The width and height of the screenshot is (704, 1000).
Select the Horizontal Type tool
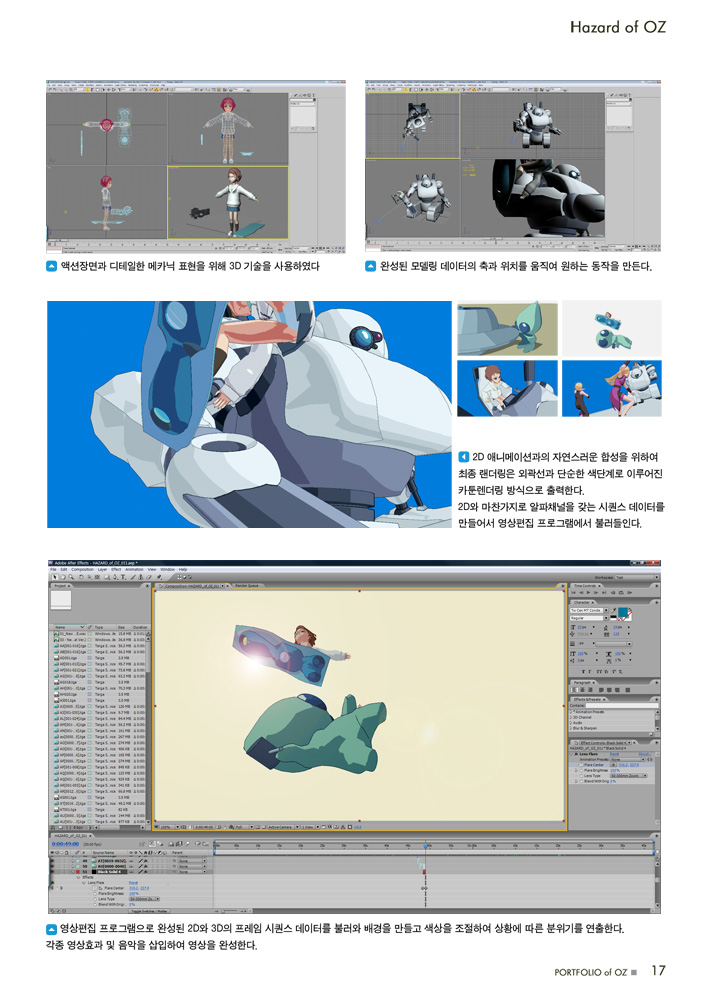[x=123, y=577]
